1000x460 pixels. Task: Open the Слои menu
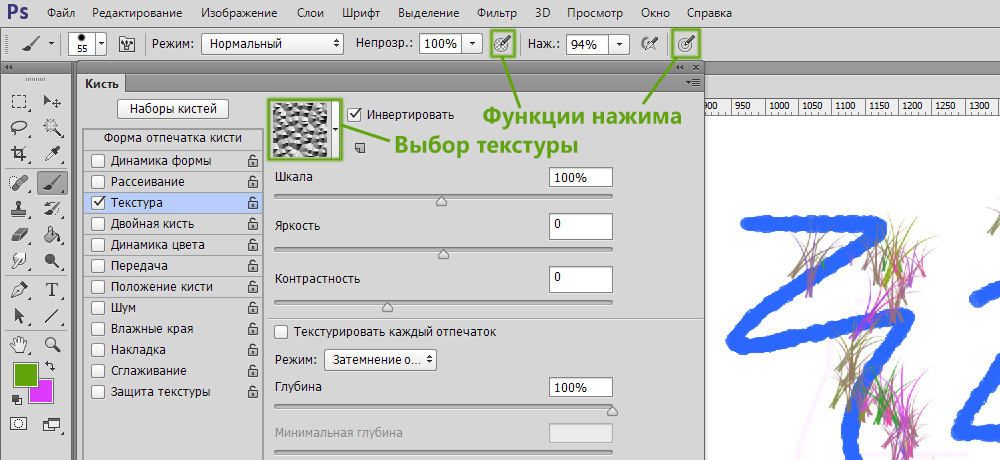pos(311,13)
